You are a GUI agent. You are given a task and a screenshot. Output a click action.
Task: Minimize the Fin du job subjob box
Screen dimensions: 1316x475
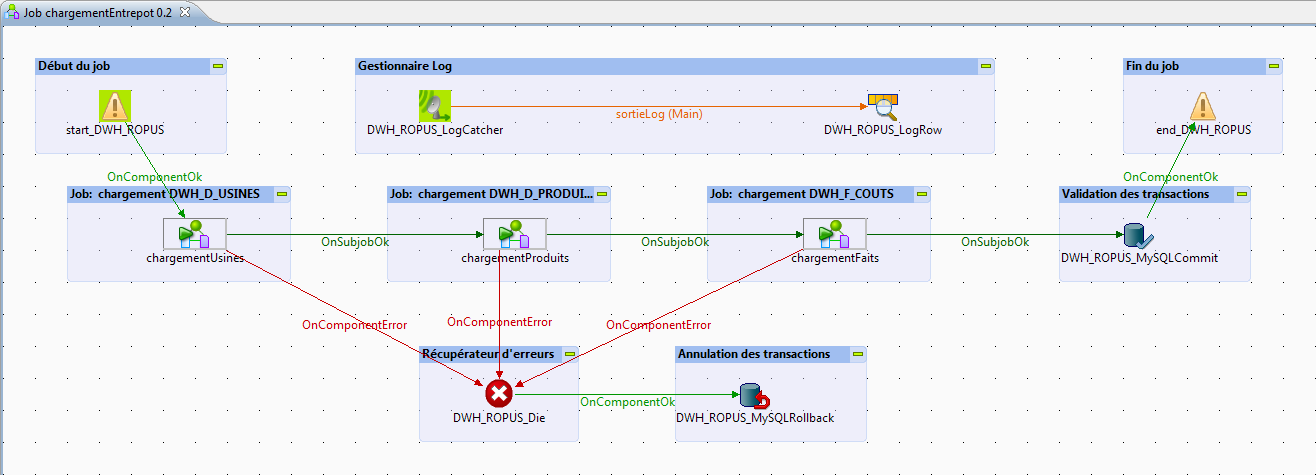click(x=1273, y=66)
